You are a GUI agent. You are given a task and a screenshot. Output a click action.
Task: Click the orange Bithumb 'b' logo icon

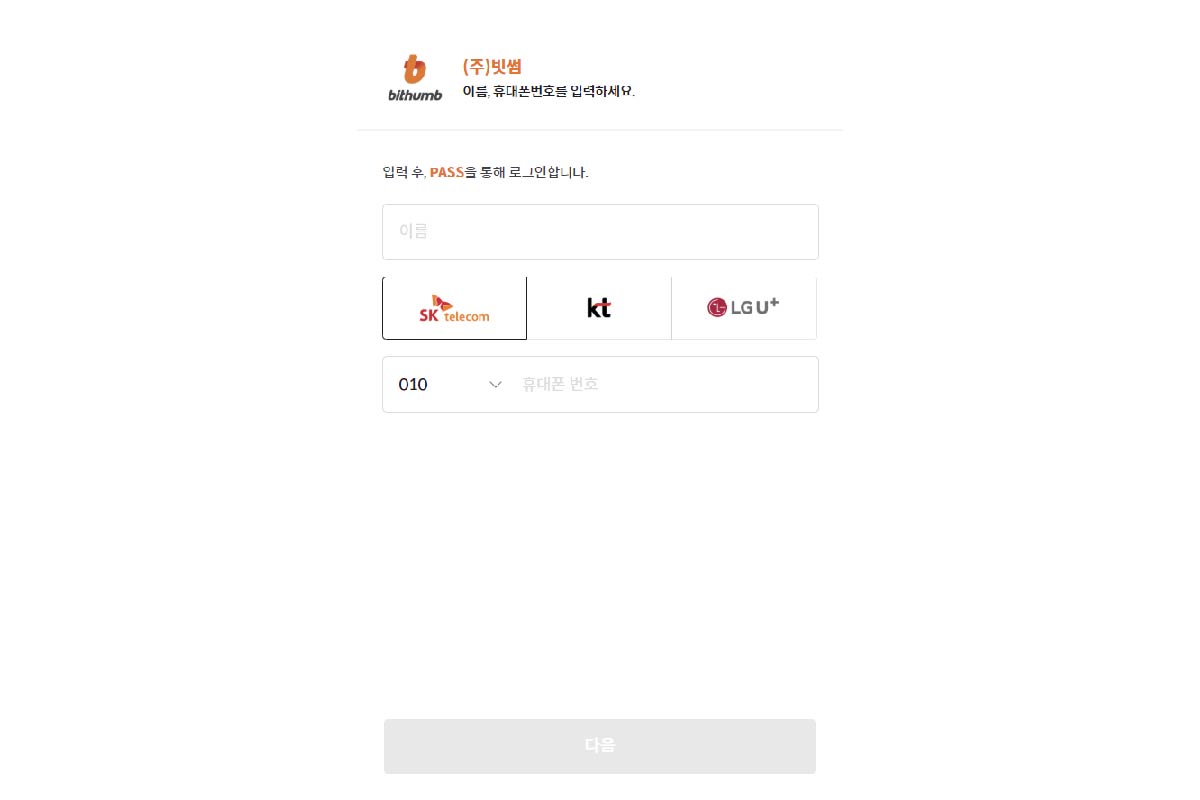tap(414, 69)
